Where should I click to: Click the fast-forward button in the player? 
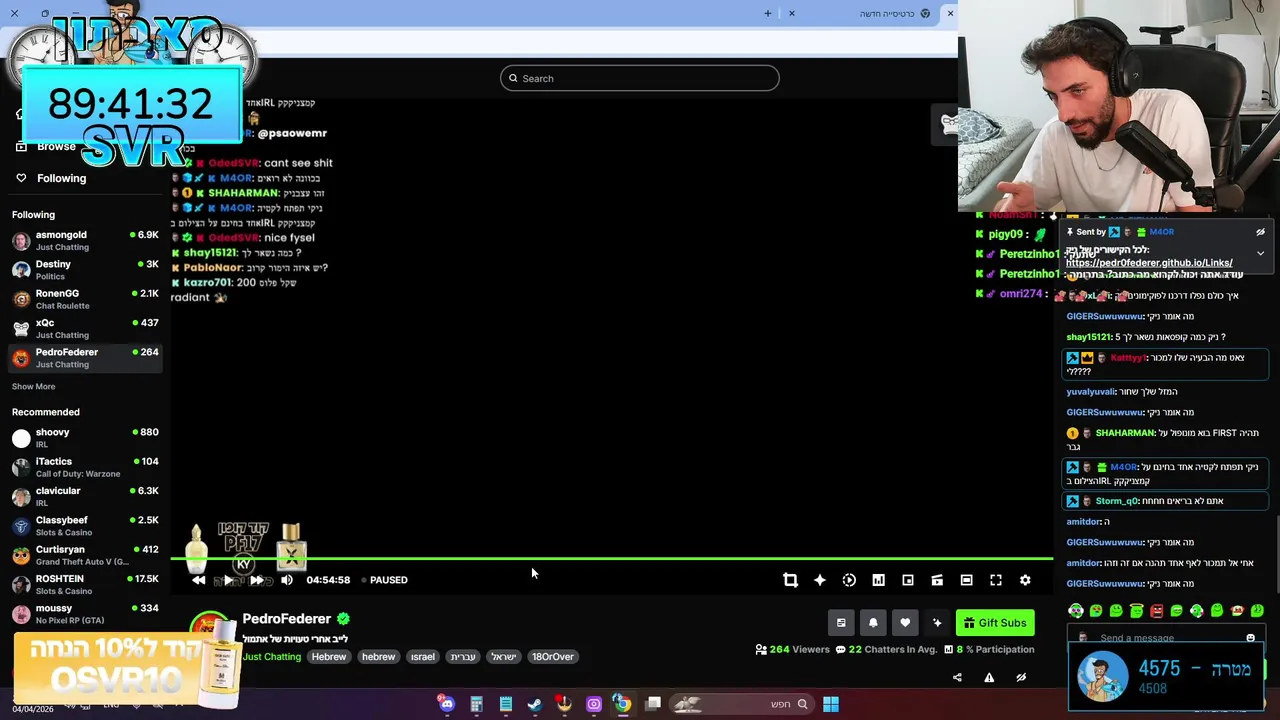(x=257, y=580)
